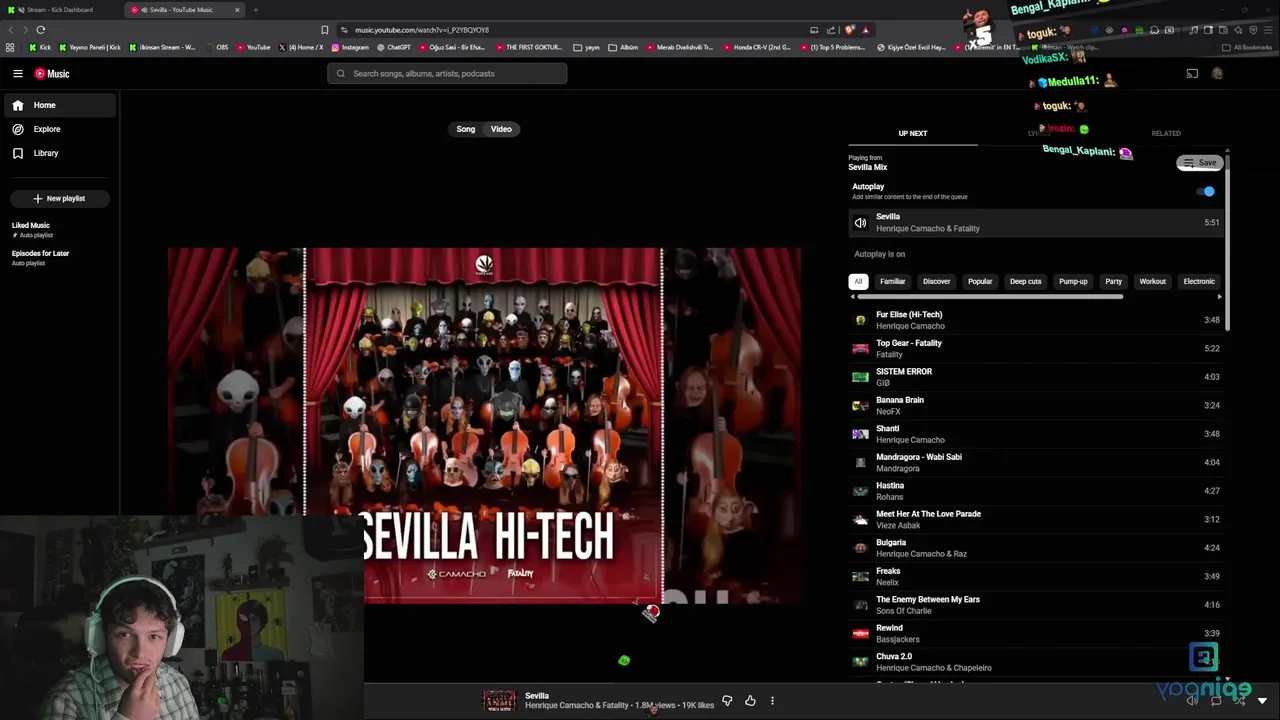Open the OBS bookmark
Viewport: 1280px width, 720px height.
click(216, 47)
